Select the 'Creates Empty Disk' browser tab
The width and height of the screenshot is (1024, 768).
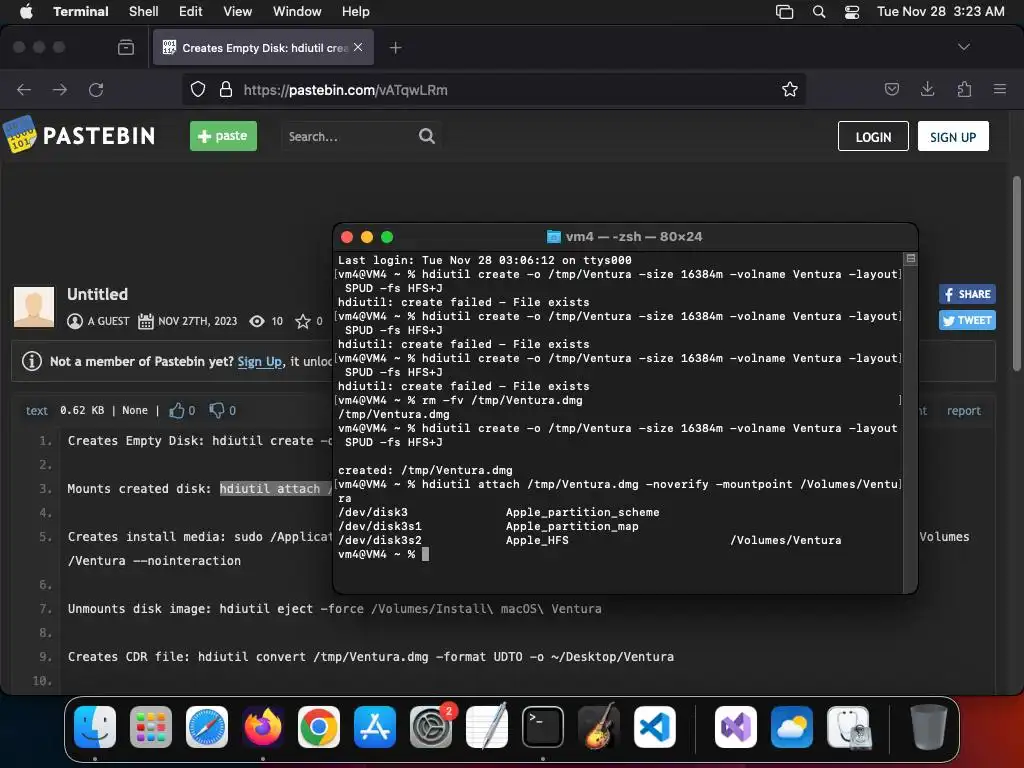pos(263,47)
